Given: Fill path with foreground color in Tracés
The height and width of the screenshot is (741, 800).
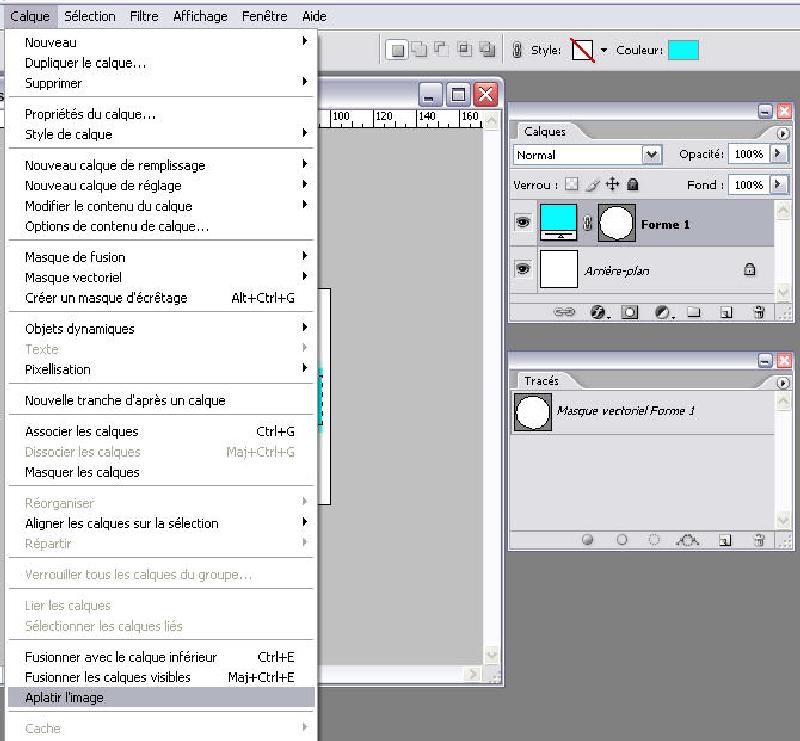Looking at the screenshot, I should click(x=588, y=539).
